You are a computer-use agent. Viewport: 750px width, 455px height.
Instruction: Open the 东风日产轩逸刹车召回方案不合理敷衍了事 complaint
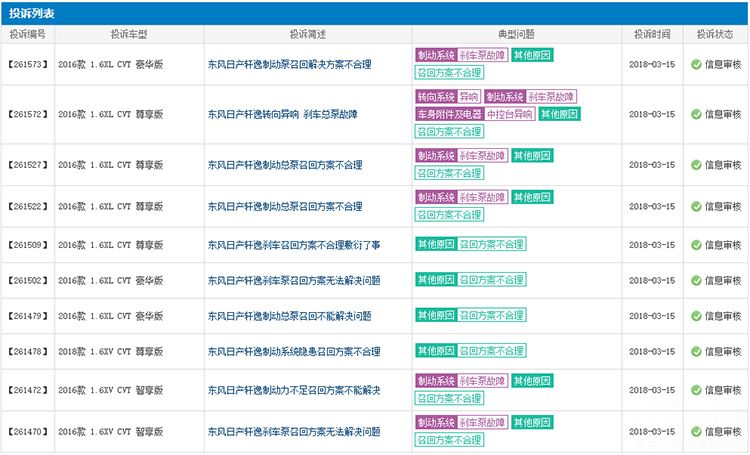click(x=293, y=244)
